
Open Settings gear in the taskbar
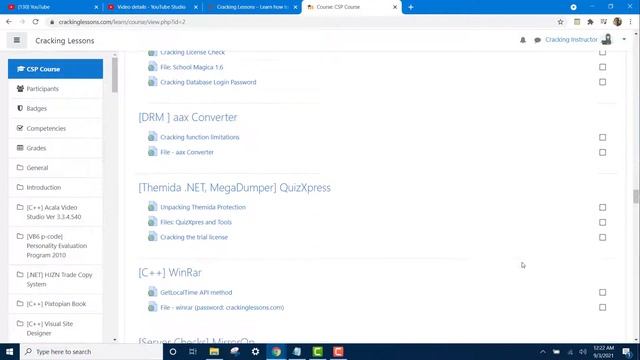(x=256, y=351)
